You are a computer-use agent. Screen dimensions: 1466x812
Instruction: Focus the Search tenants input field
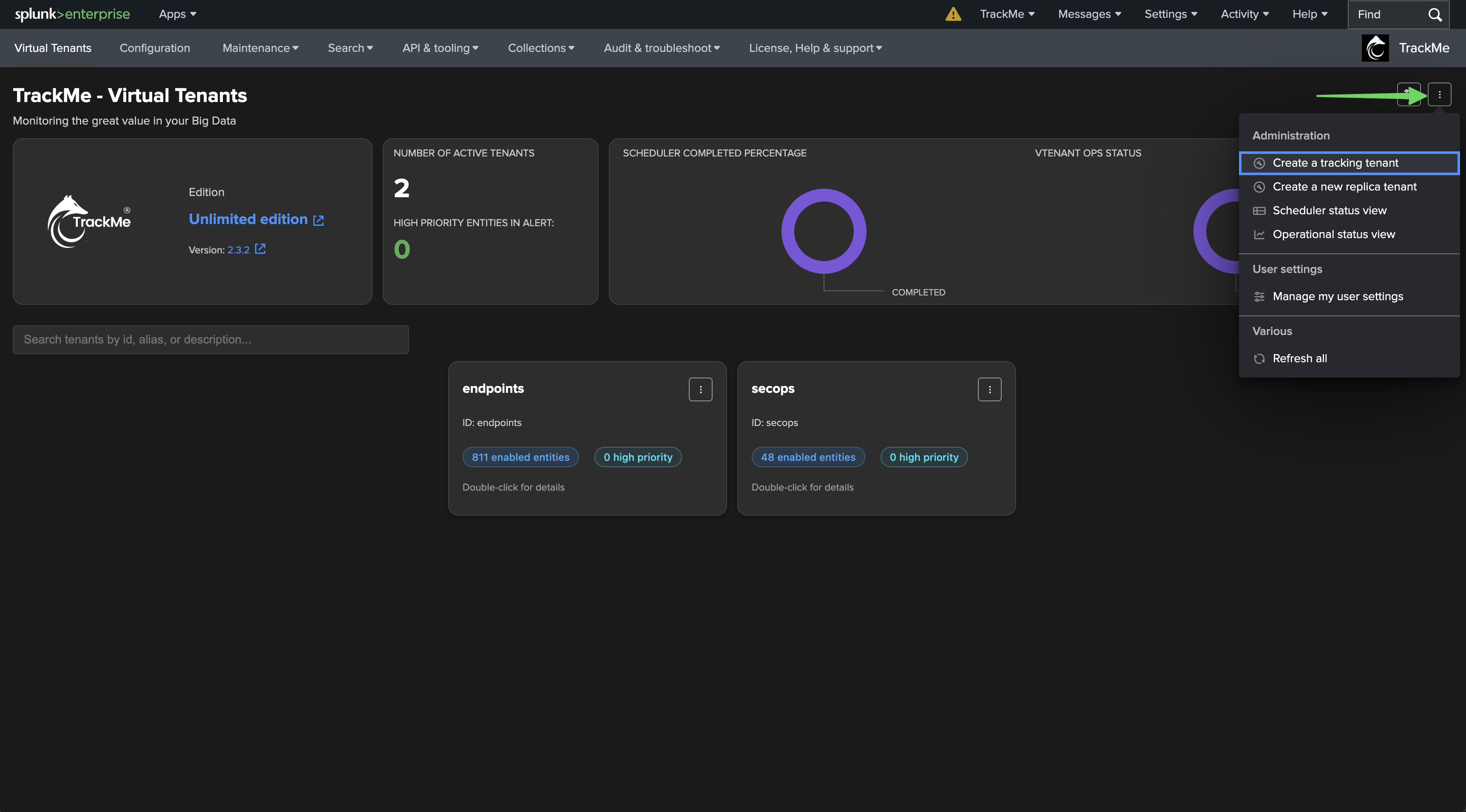[x=210, y=340]
